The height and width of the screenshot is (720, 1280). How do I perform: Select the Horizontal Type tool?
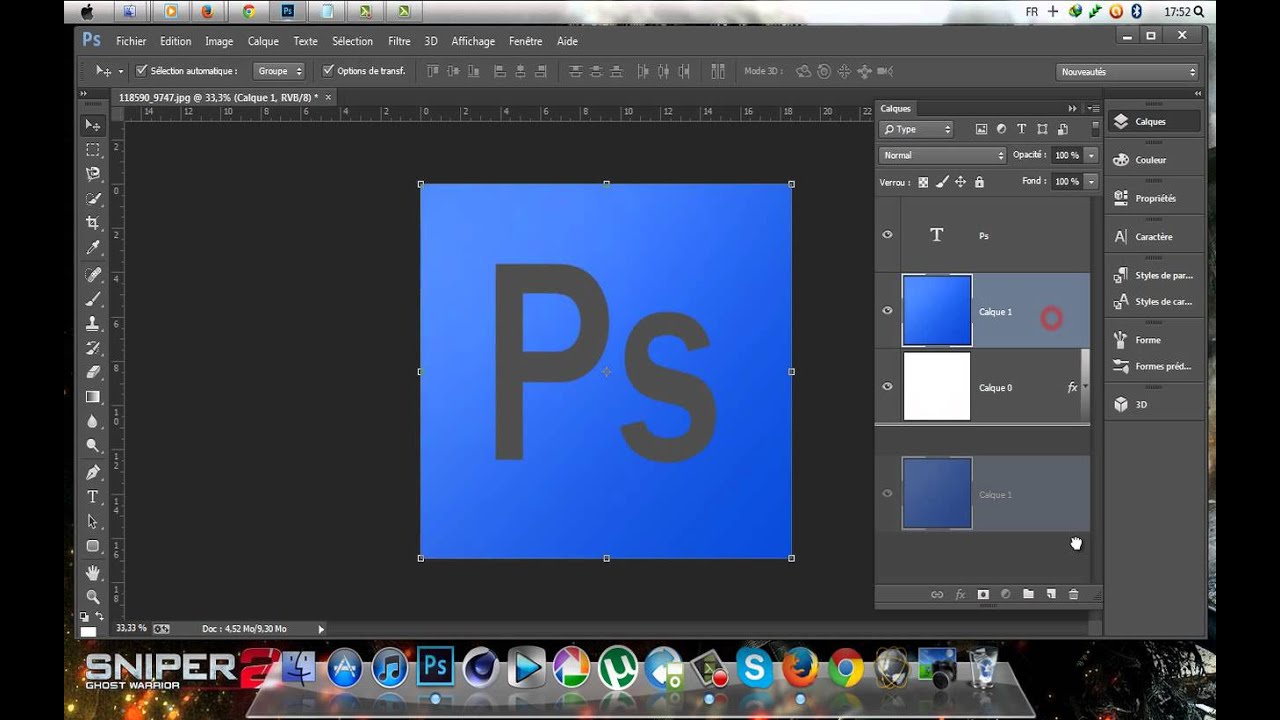tap(93, 497)
